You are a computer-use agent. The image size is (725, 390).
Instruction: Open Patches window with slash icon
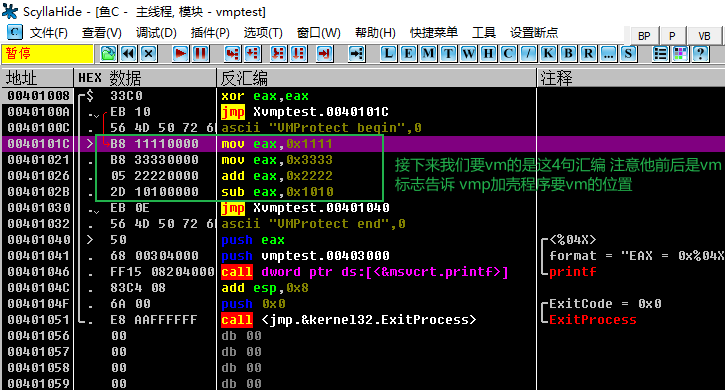coord(528,54)
